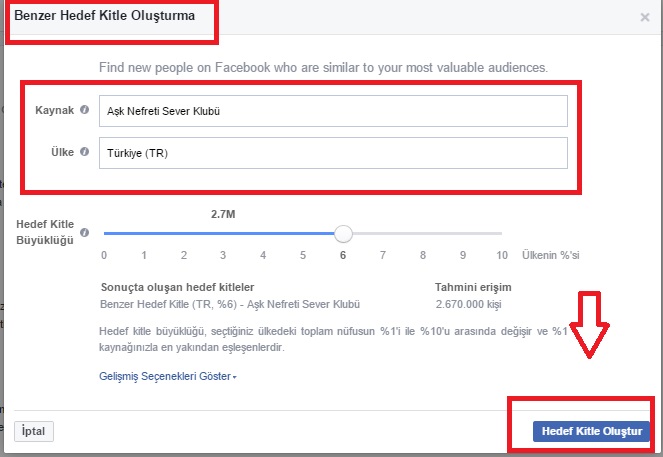Click the dropdown arrow after Gelişmiş Seçenekleri
Viewport: 663px width, 457px height.
[x=235, y=377]
